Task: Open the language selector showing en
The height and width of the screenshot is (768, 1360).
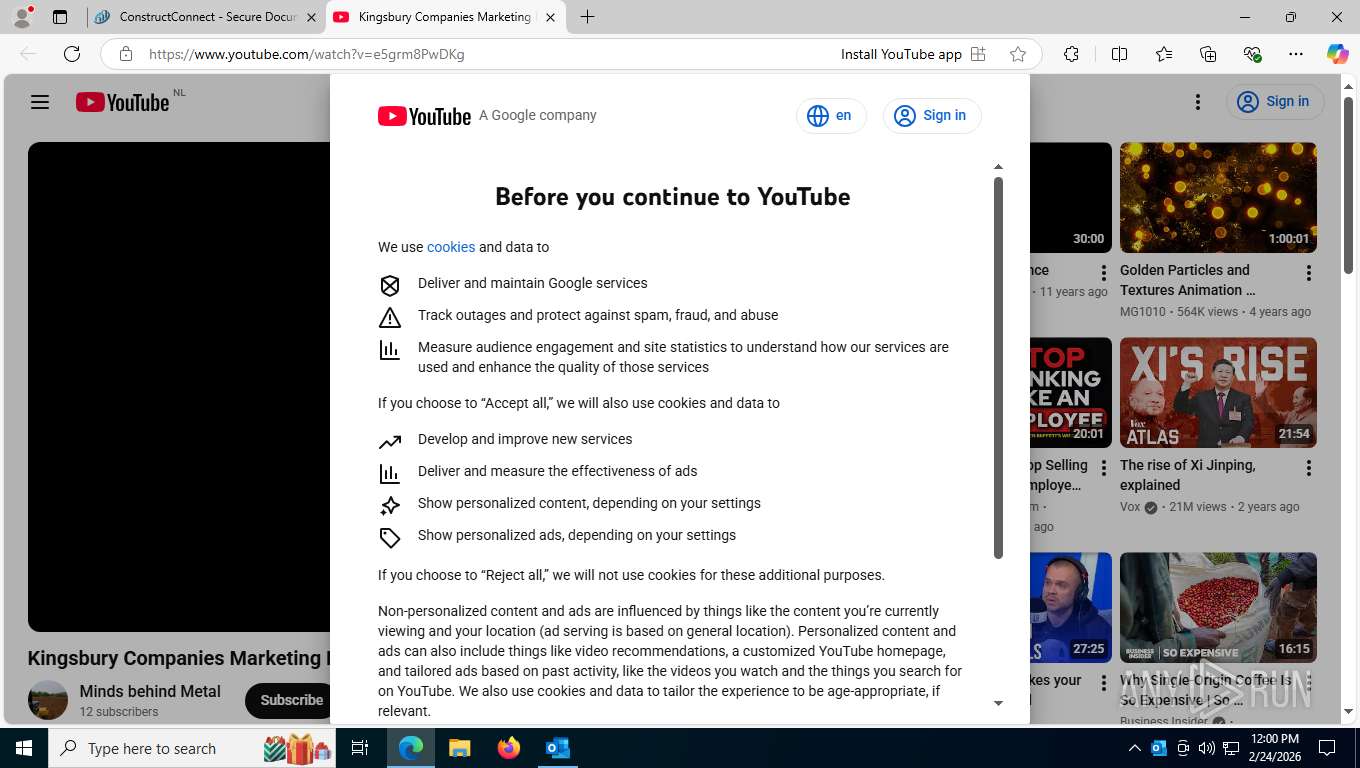Action: 830,116
